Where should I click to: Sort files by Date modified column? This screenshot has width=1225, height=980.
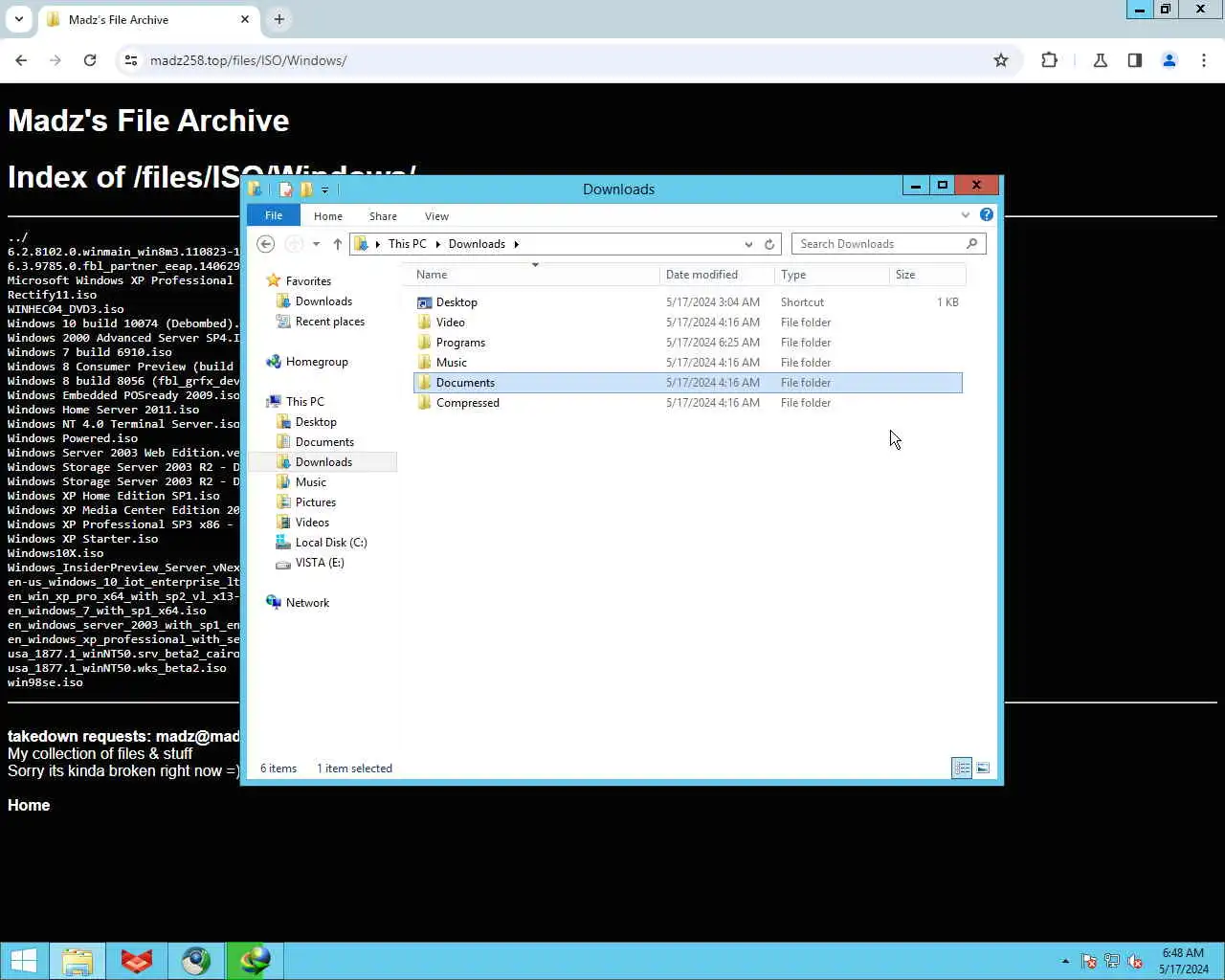pyautogui.click(x=717, y=275)
